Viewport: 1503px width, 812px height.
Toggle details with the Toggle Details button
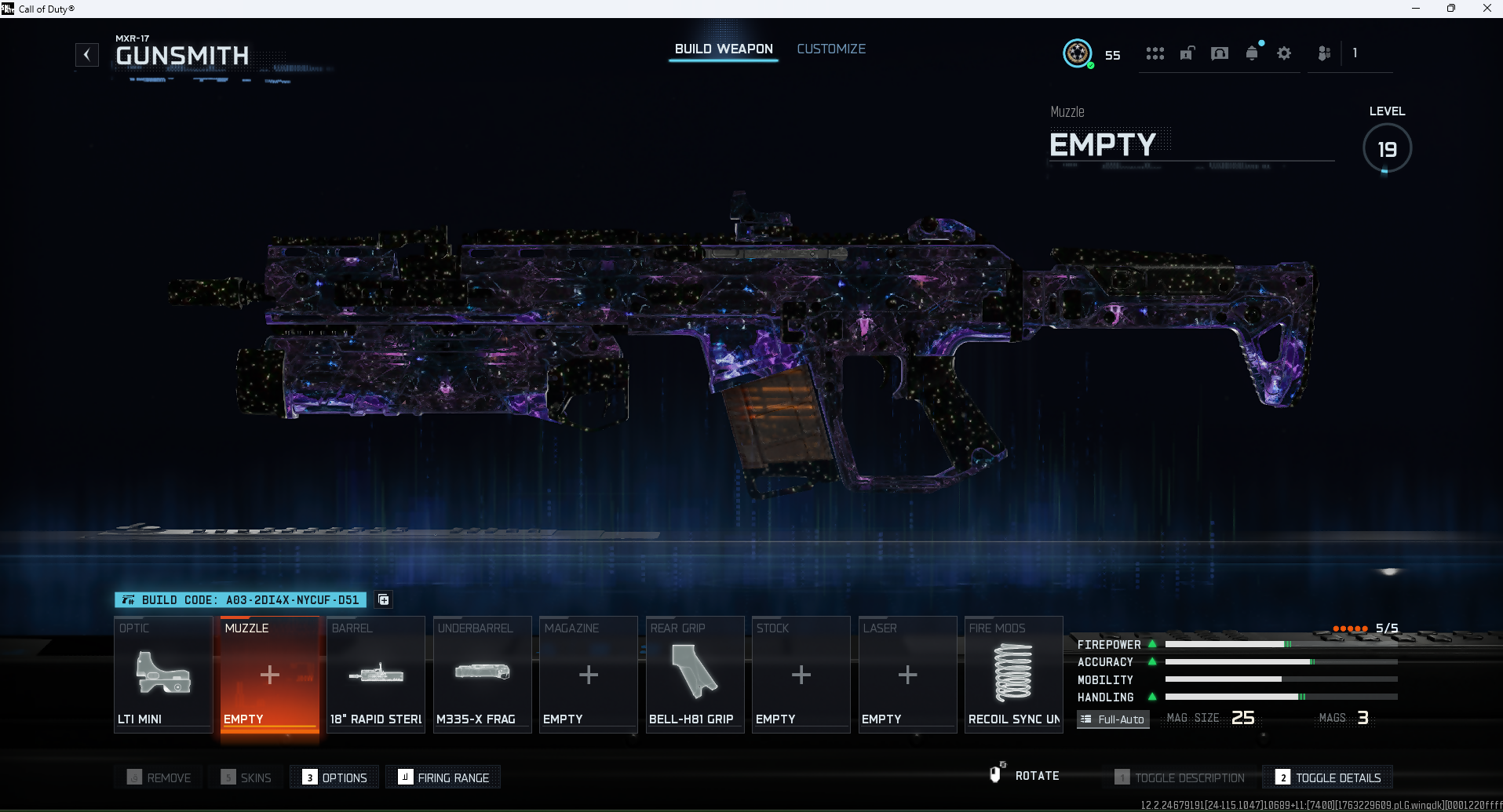(1328, 777)
